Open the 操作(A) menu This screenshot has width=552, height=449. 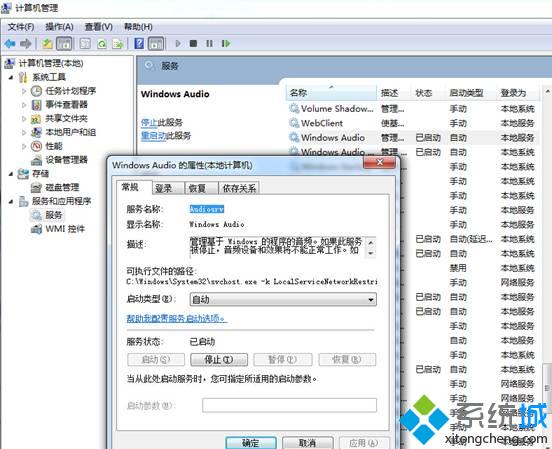pyautogui.click(x=59, y=27)
